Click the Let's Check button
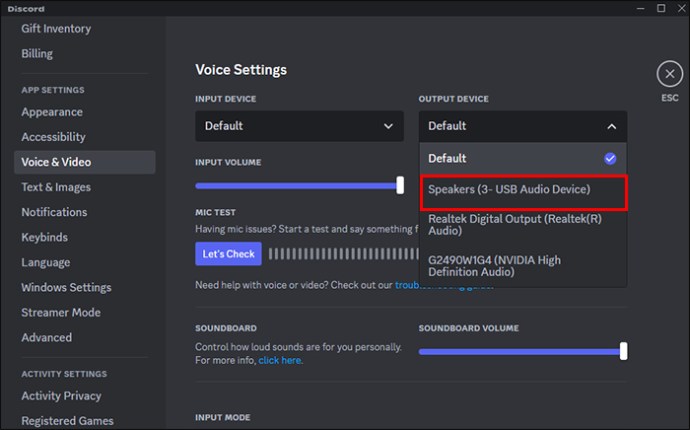 point(228,254)
